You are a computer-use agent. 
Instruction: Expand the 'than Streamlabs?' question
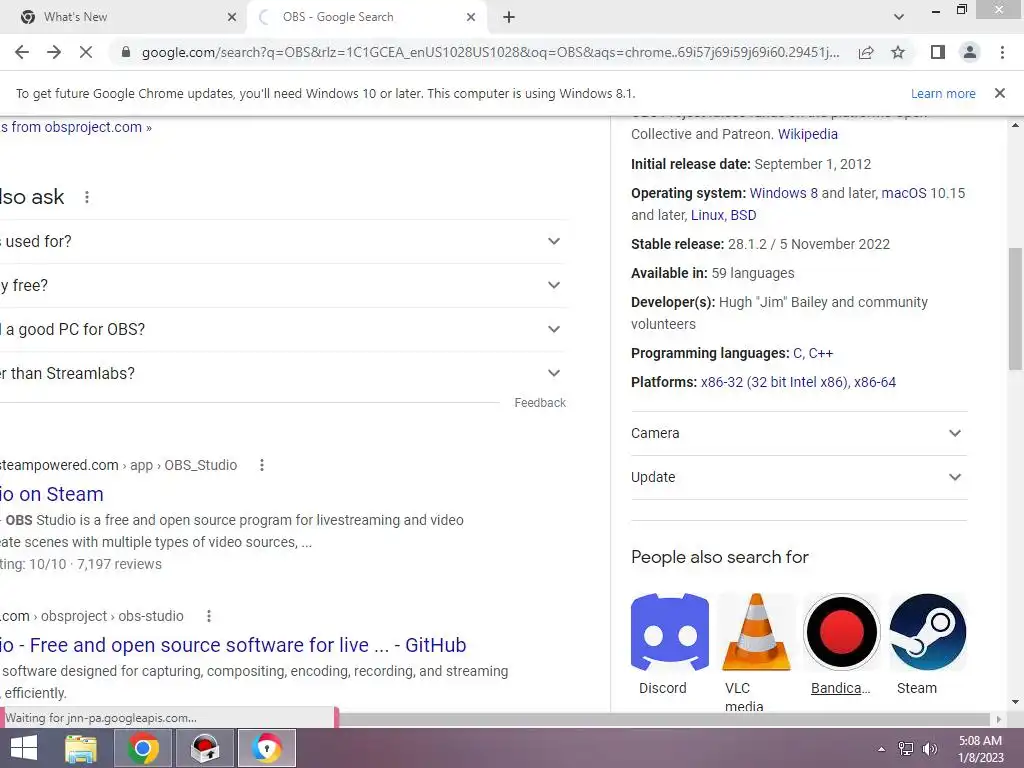[x=283, y=373]
